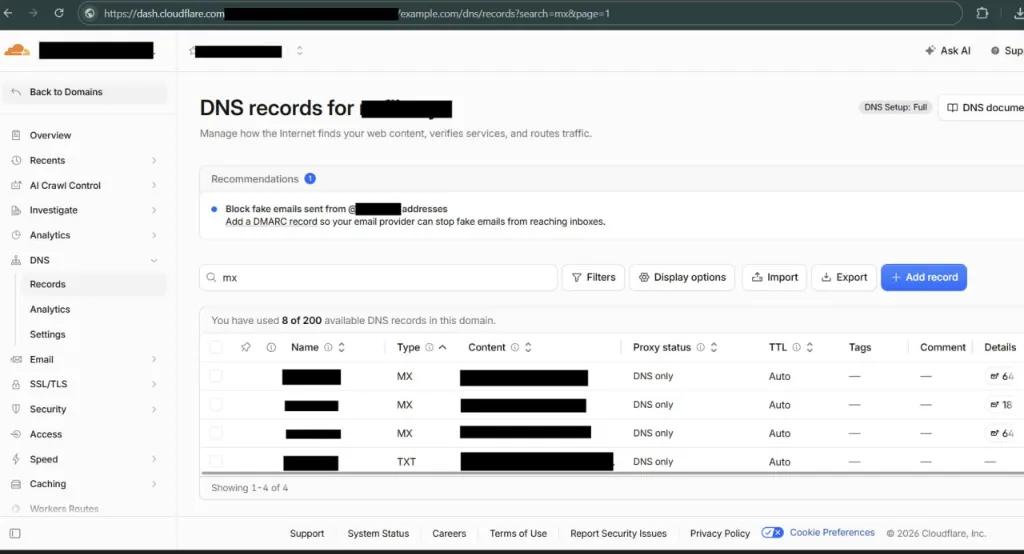Expand the SSL/TLS chevron
The width and height of the screenshot is (1024, 554).
154,384
